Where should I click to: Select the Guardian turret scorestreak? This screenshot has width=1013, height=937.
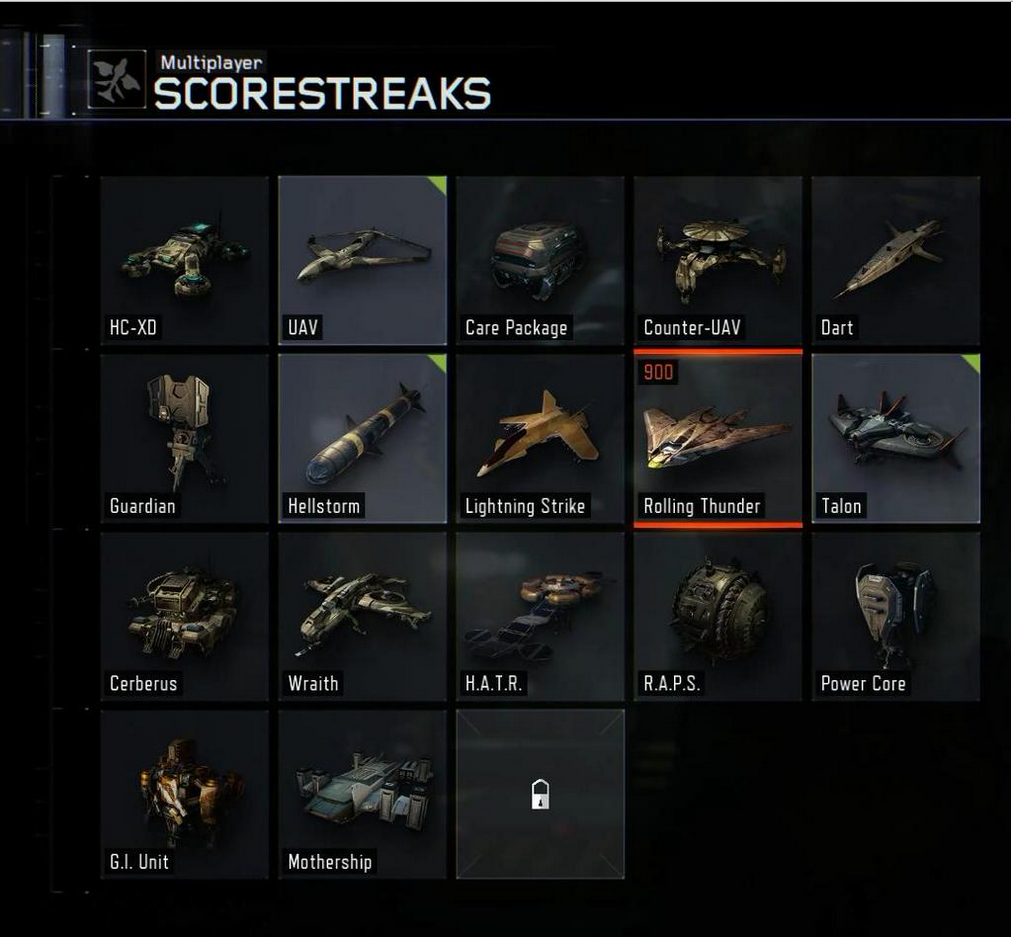pyautogui.click(x=185, y=438)
